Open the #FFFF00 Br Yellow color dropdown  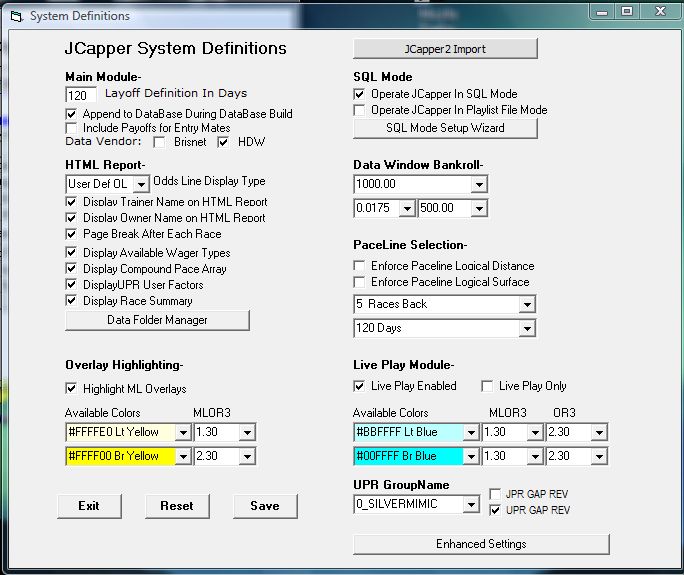(x=183, y=456)
